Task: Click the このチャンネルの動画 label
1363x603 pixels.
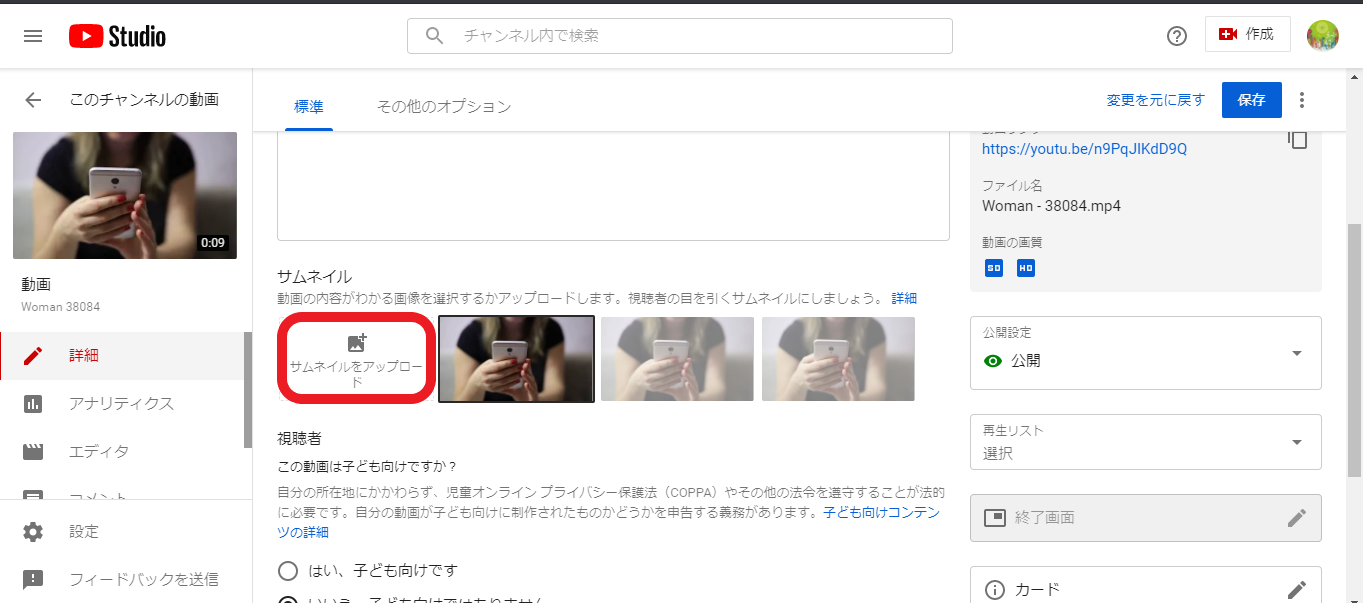Action: tap(144, 100)
